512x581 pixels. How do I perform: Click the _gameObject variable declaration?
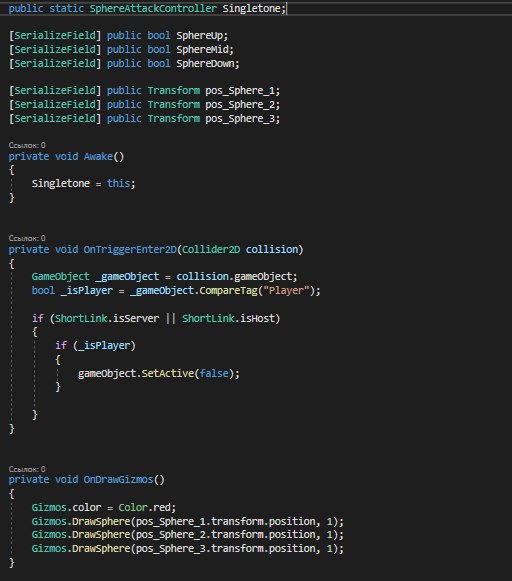tap(127, 276)
